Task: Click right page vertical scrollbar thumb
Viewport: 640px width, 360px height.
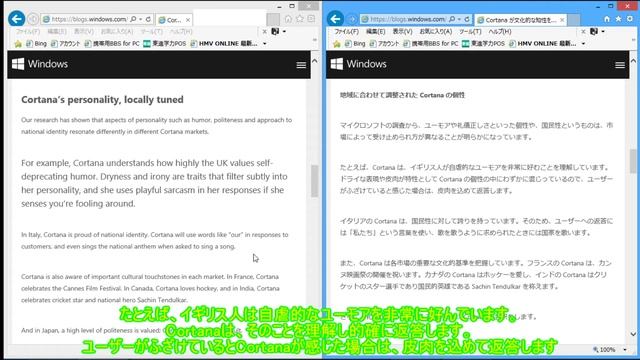Action: click(x=633, y=161)
